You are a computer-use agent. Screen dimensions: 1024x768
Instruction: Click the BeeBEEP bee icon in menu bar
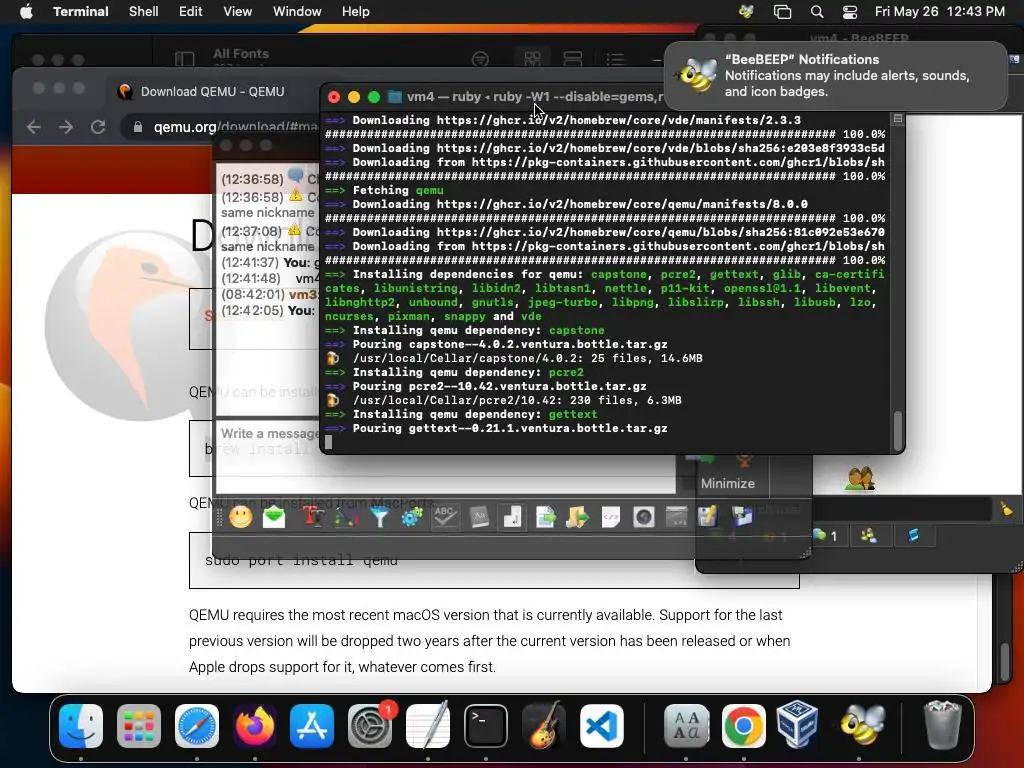click(x=746, y=11)
